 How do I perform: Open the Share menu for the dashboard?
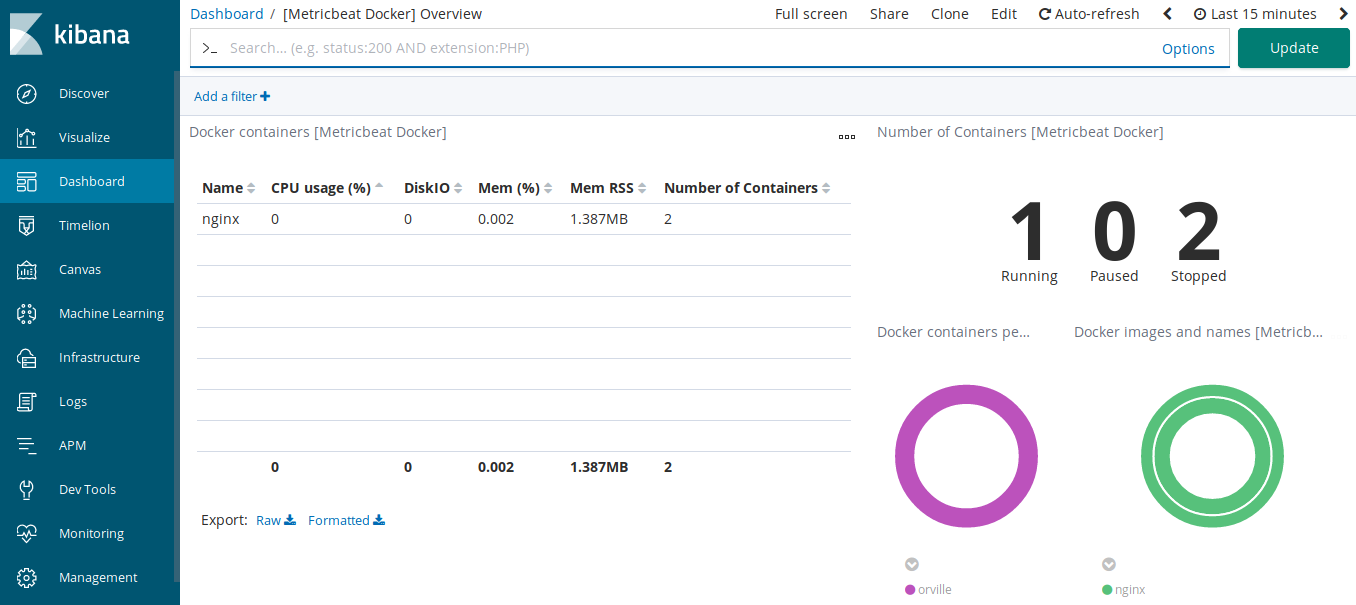pos(889,13)
